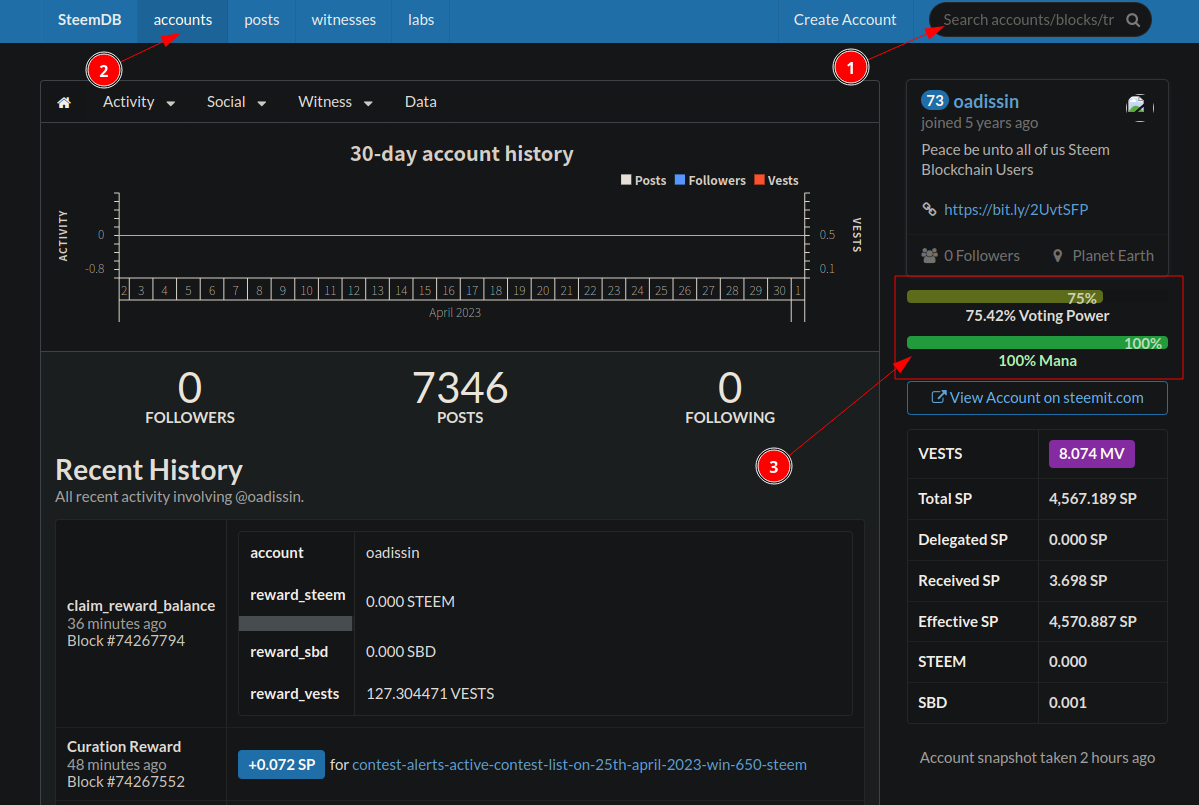Toggle the Posts series in the chart legend
The image size is (1199, 805).
(x=643, y=180)
